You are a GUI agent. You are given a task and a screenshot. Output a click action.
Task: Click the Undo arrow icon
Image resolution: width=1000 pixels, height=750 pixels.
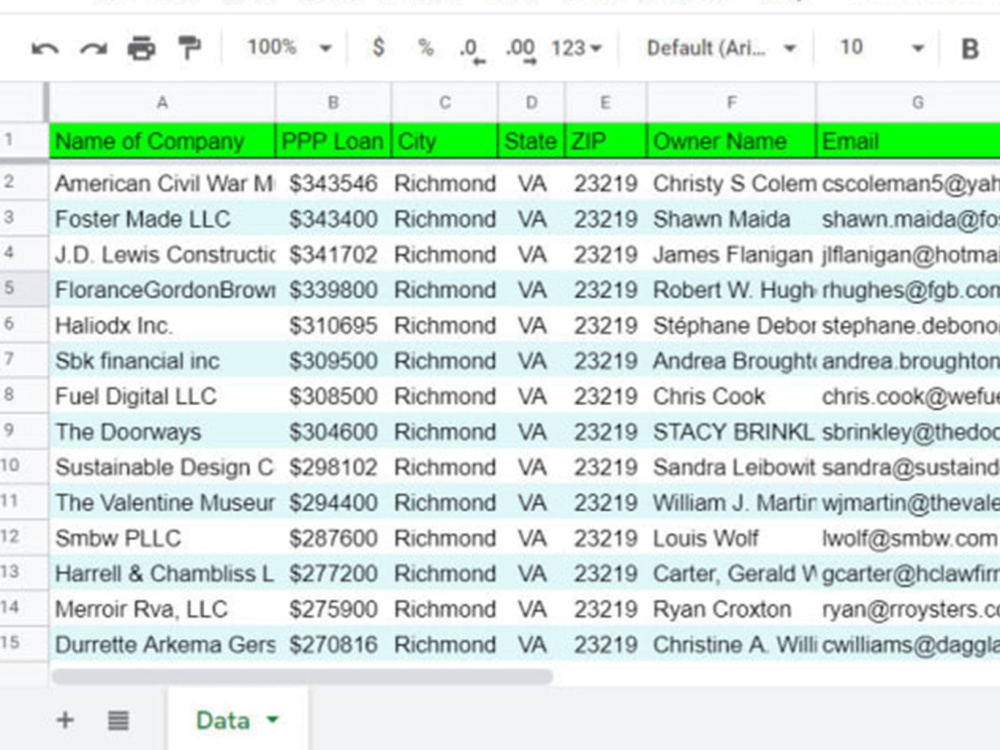click(x=45, y=48)
